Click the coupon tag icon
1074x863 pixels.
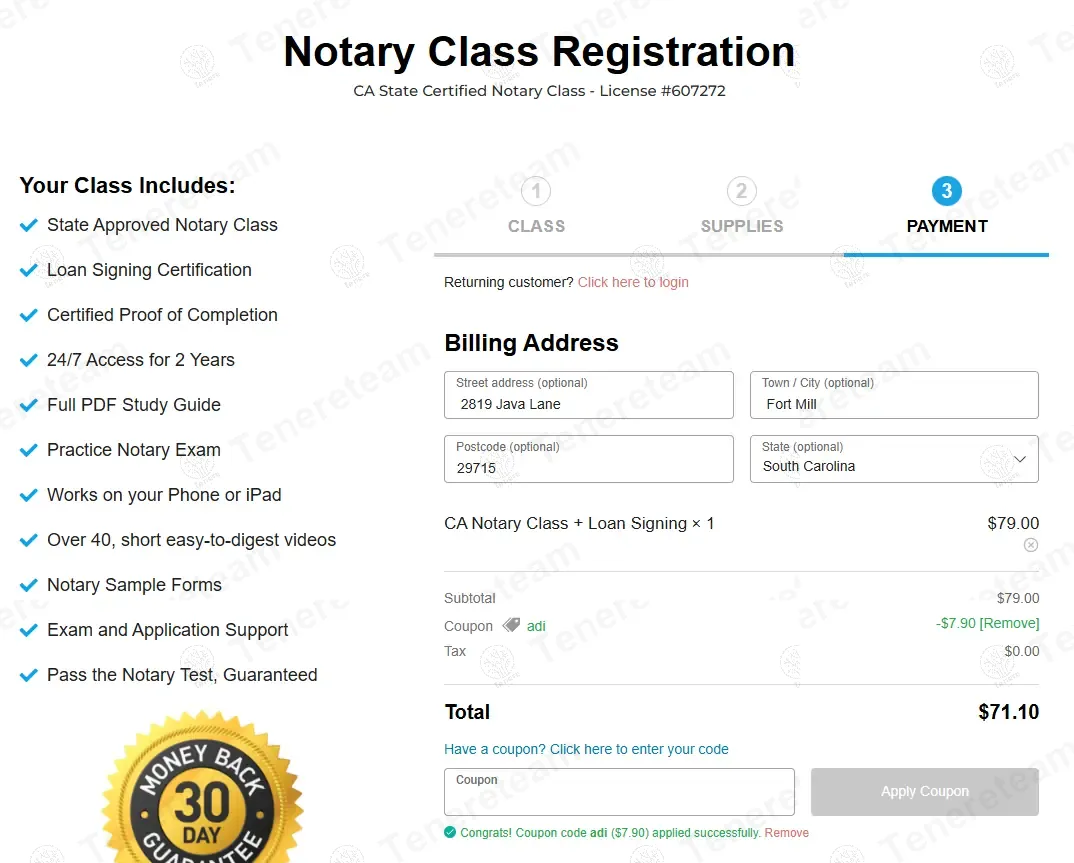[x=511, y=625]
